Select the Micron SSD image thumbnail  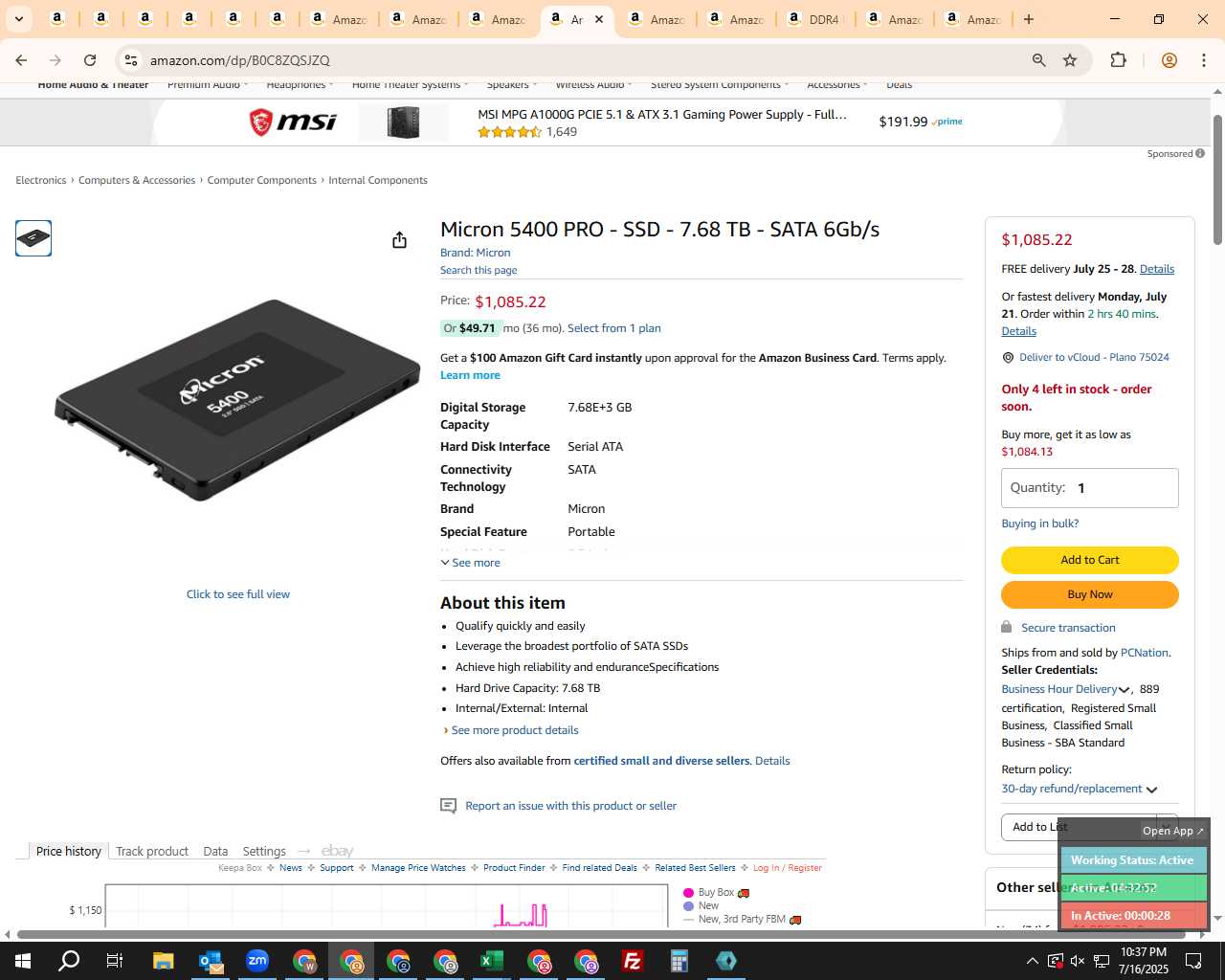[x=33, y=238]
